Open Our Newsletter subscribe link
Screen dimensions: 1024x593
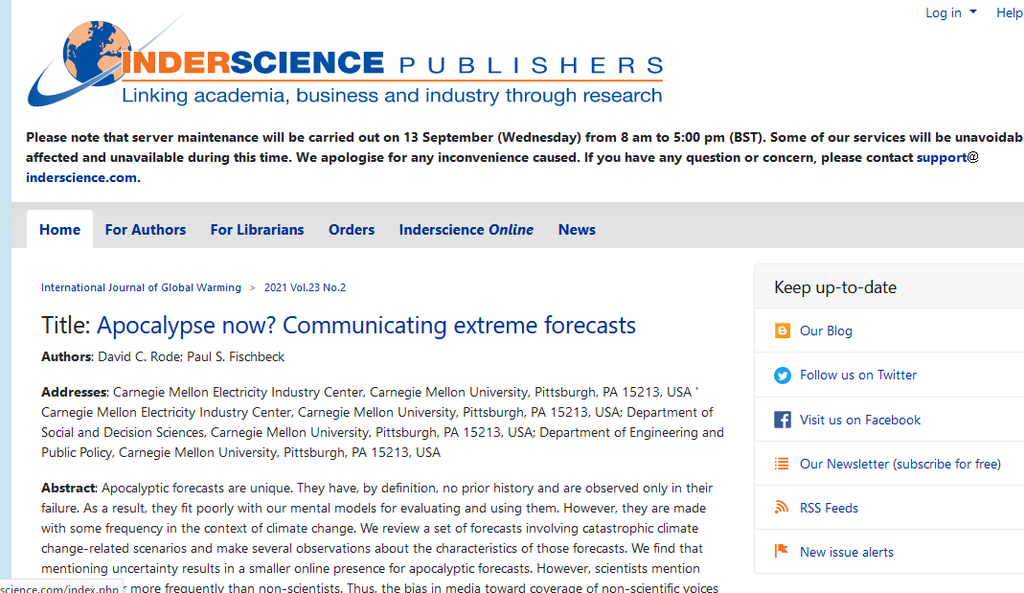click(x=900, y=464)
